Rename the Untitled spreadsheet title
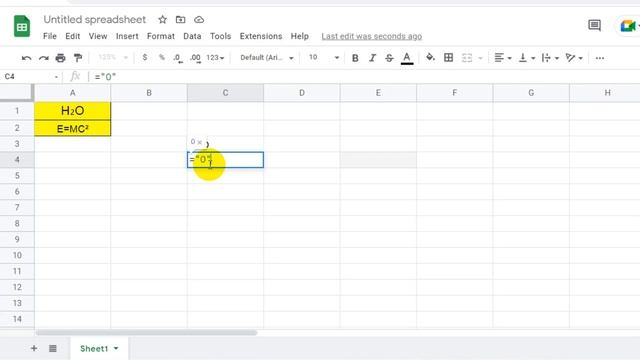The image size is (640, 360). coord(95,19)
